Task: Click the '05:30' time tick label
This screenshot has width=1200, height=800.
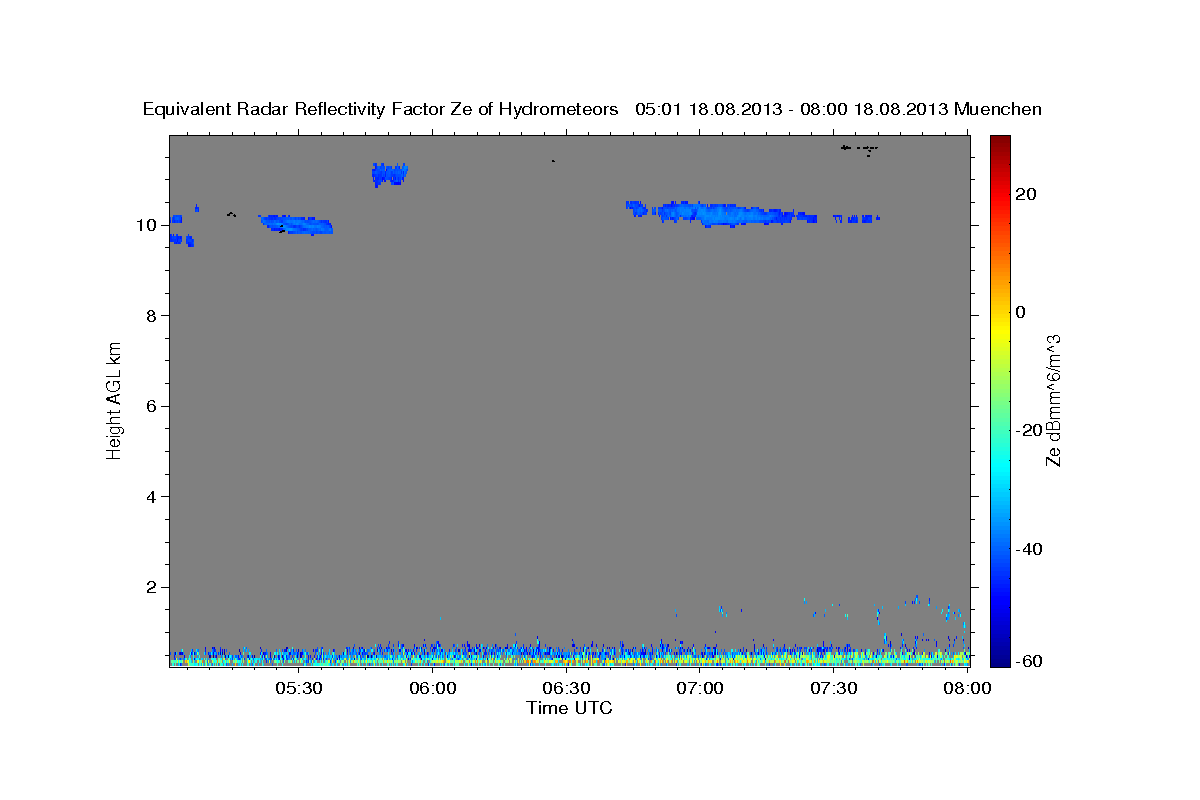Action: (298, 689)
